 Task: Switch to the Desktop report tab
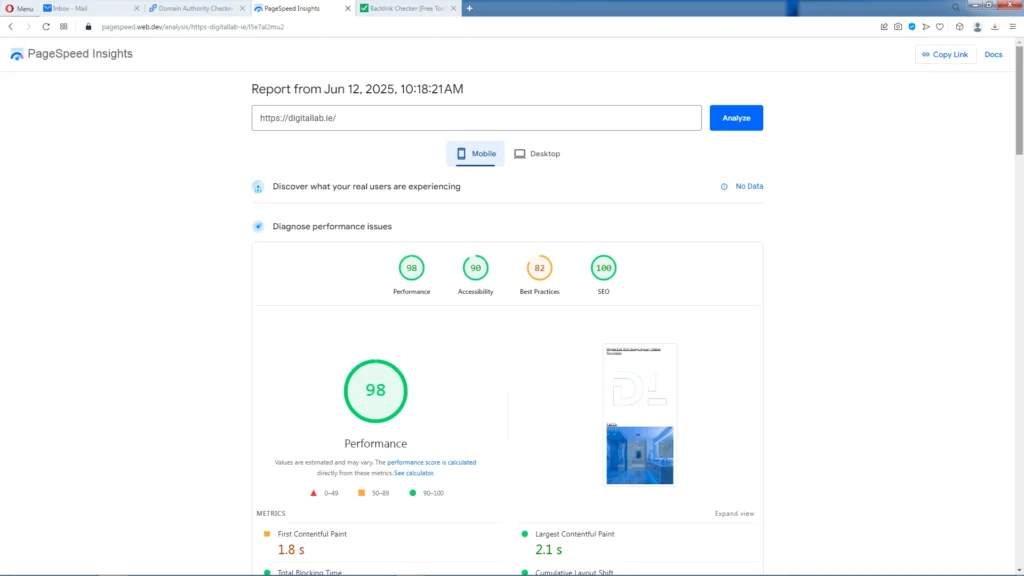click(537, 153)
